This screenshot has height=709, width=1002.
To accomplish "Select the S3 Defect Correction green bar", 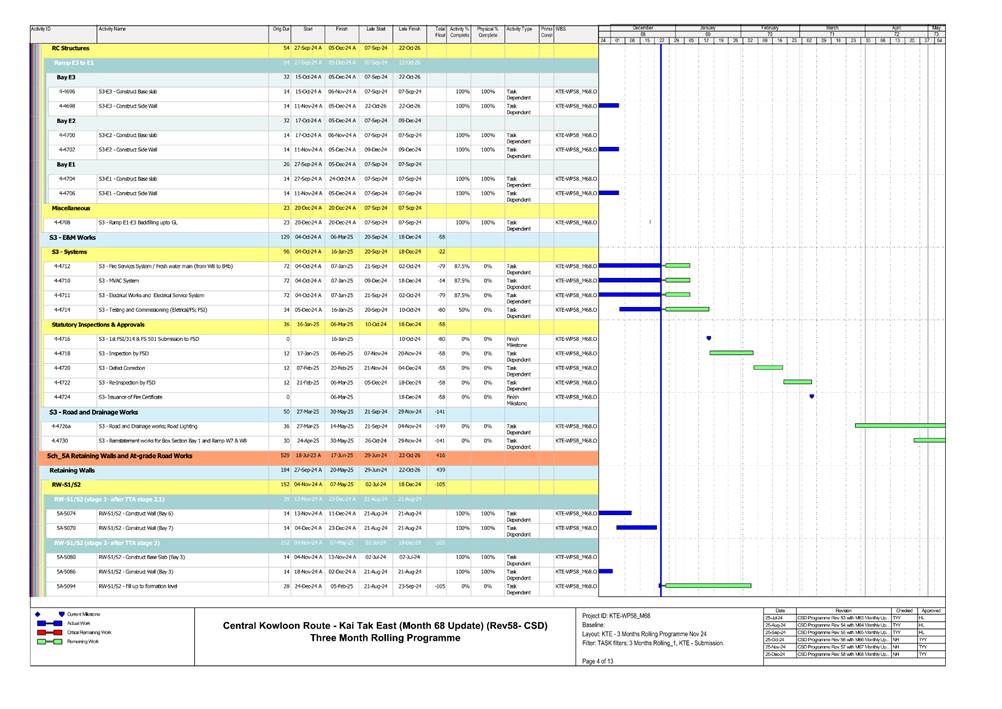I will click(767, 367).
